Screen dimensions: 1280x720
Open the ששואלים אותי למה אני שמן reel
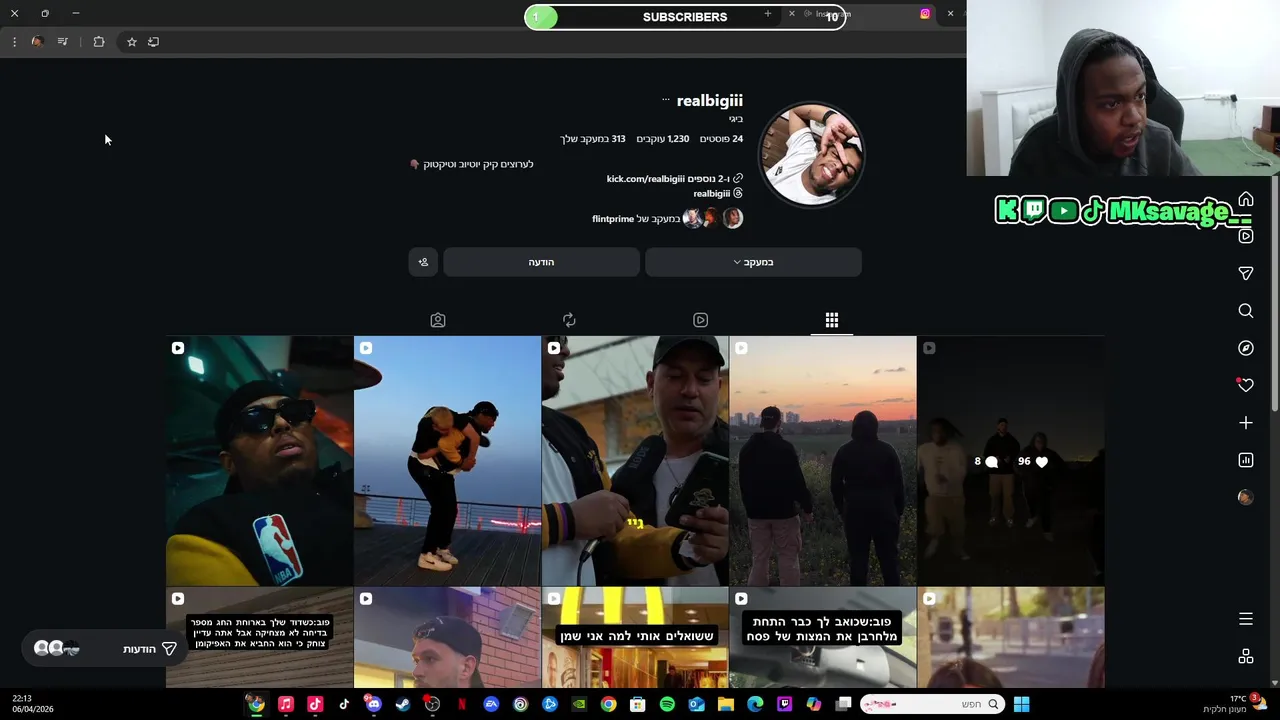pos(635,637)
